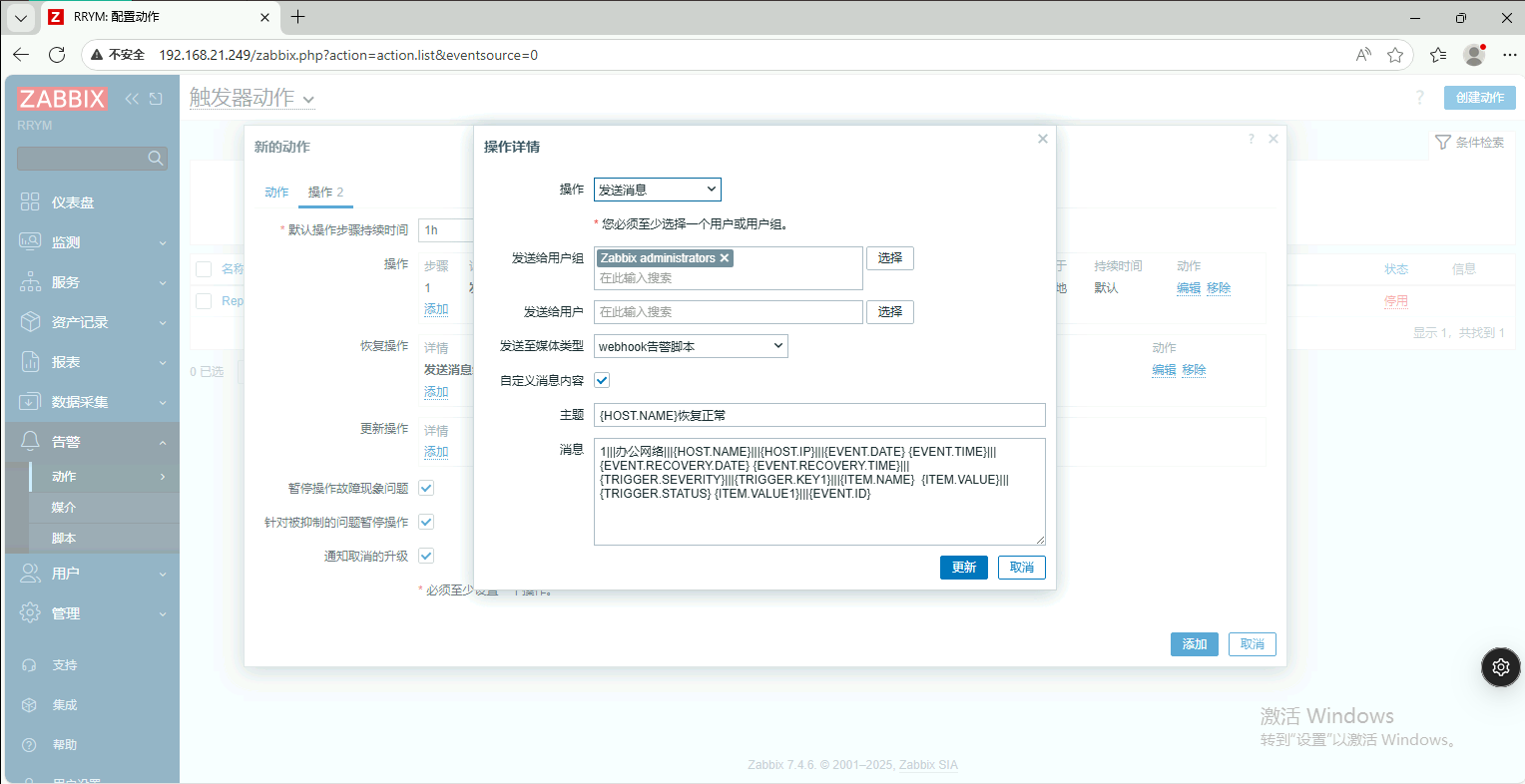Remove the Zabbix administrators tag

coord(726,258)
